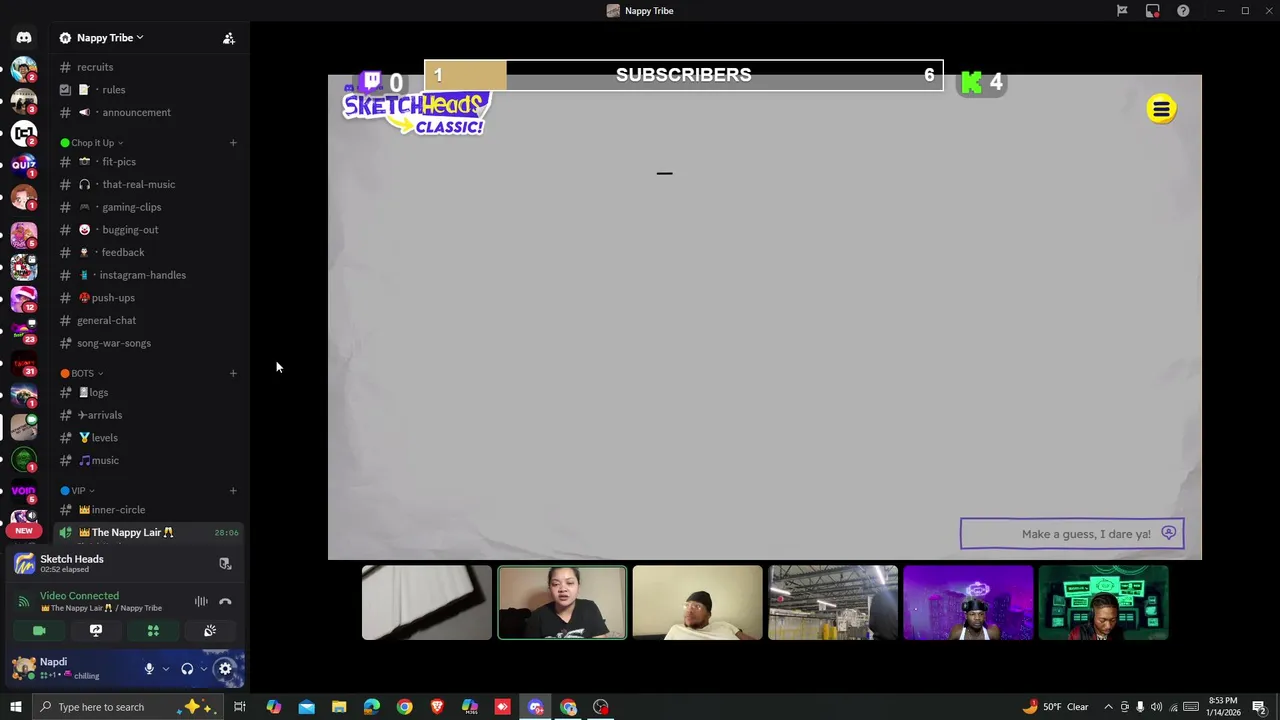1280x720 pixels.
Task: Open the Create Invite people icon
Action: tap(229, 38)
